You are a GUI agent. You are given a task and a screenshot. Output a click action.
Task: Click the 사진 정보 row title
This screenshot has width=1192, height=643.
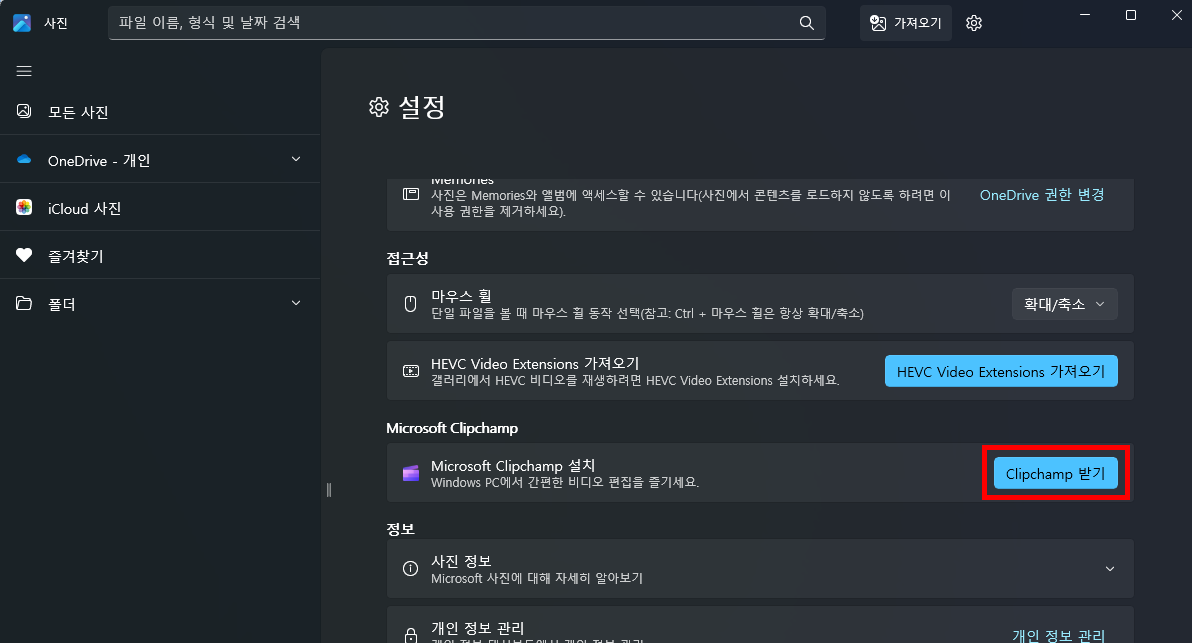461,561
